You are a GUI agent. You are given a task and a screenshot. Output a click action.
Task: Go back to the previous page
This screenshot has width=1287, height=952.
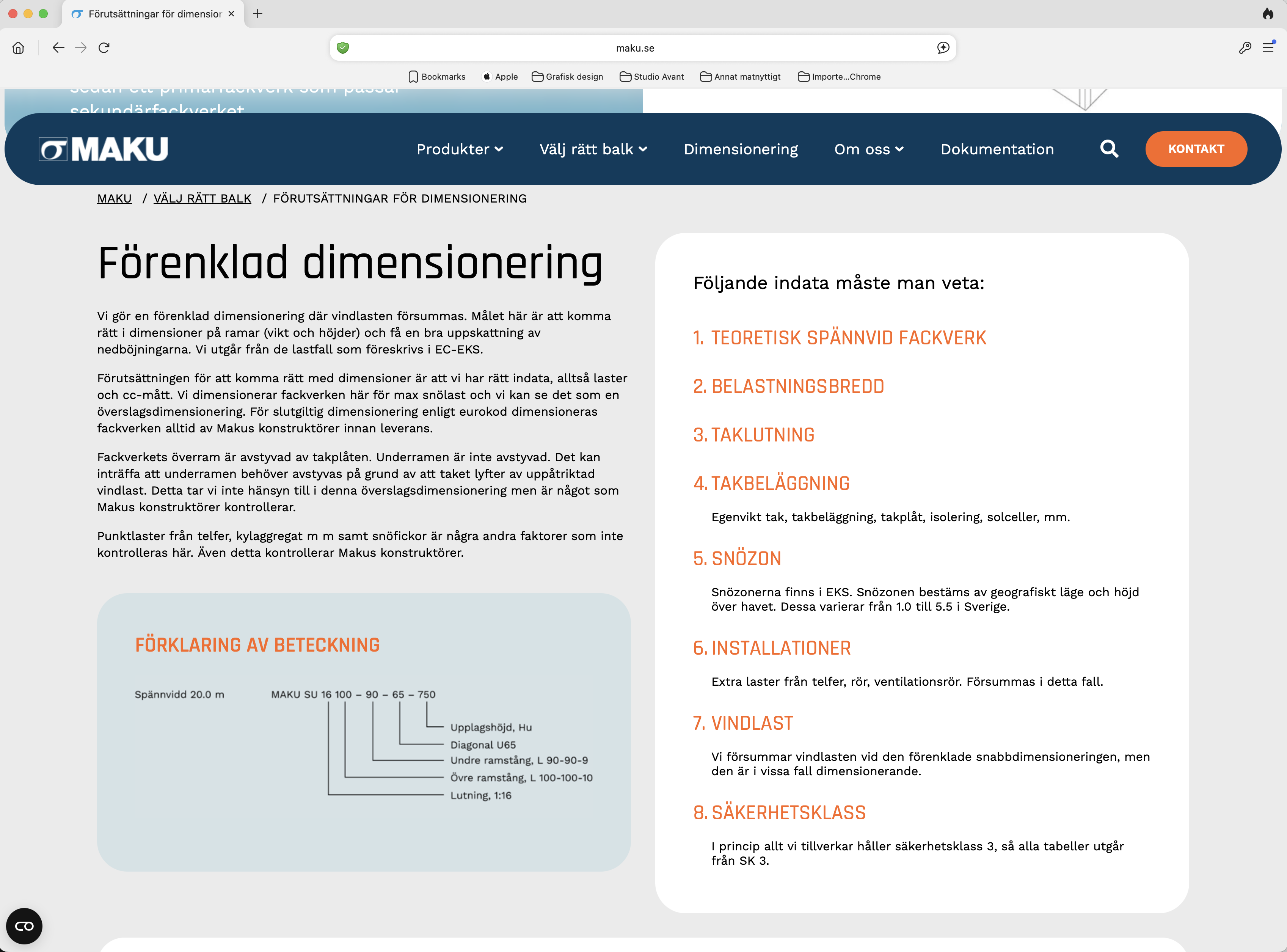(x=58, y=48)
